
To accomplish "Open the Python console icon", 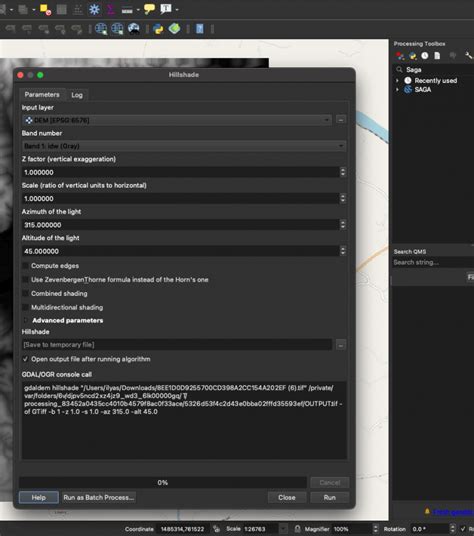I will coord(158,29).
